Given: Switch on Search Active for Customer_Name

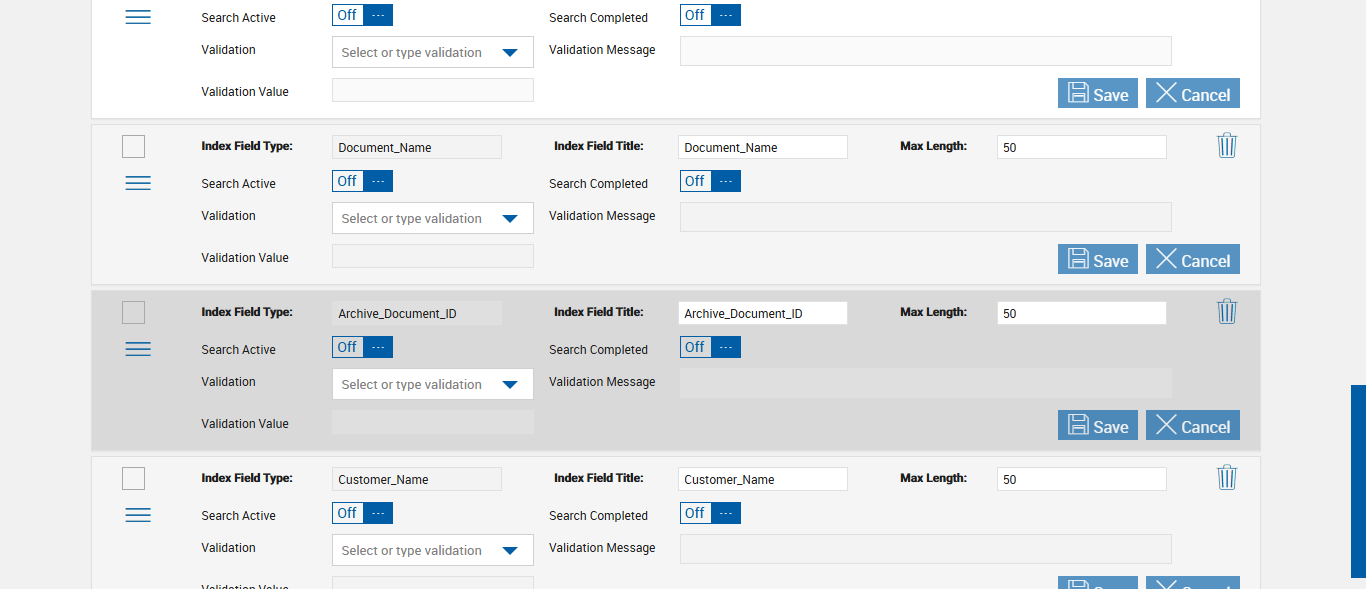Looking at the screenshot, I should click(x=362, y=513).
